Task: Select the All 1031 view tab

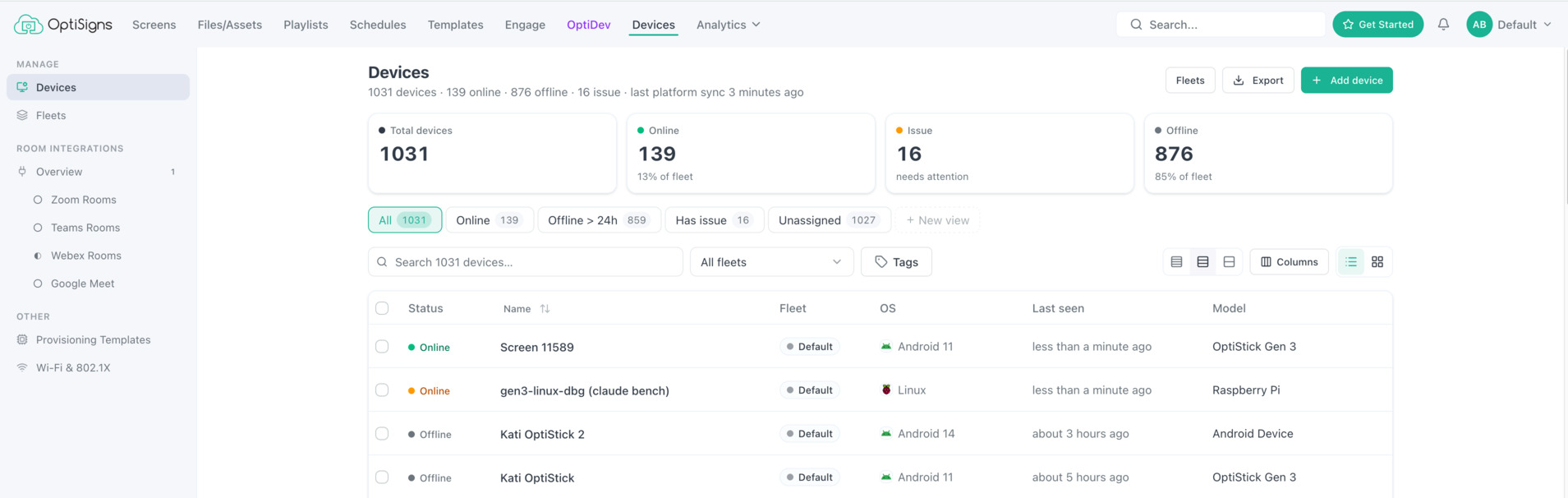Action: (x=405, y=220)
